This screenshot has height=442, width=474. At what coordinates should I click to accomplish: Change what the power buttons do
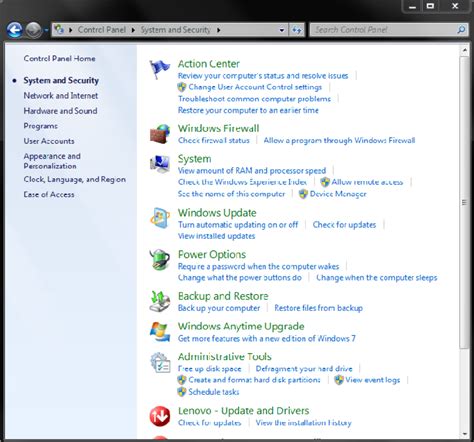point(239,278)
